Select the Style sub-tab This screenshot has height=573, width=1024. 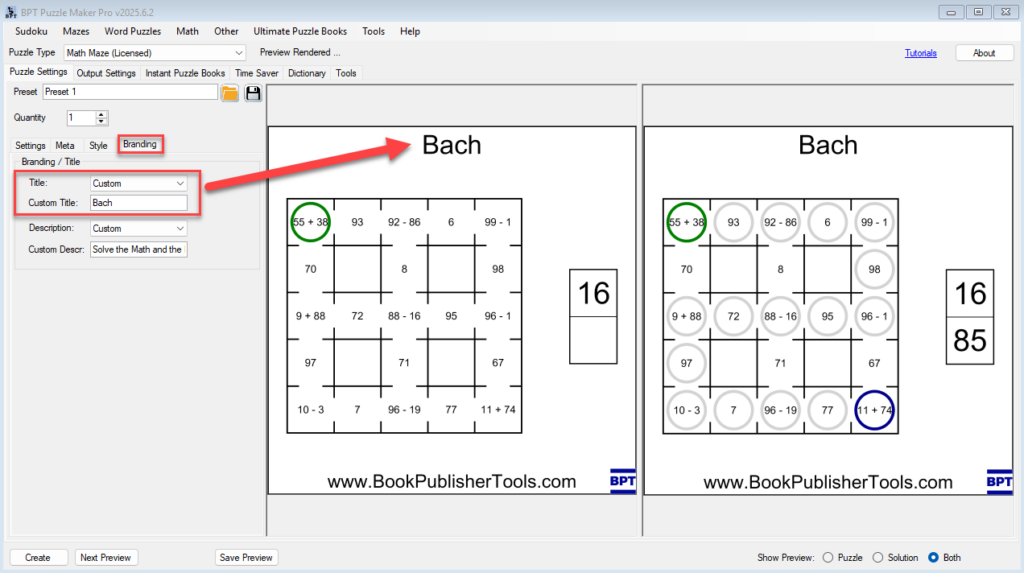[x=98, y=146]
